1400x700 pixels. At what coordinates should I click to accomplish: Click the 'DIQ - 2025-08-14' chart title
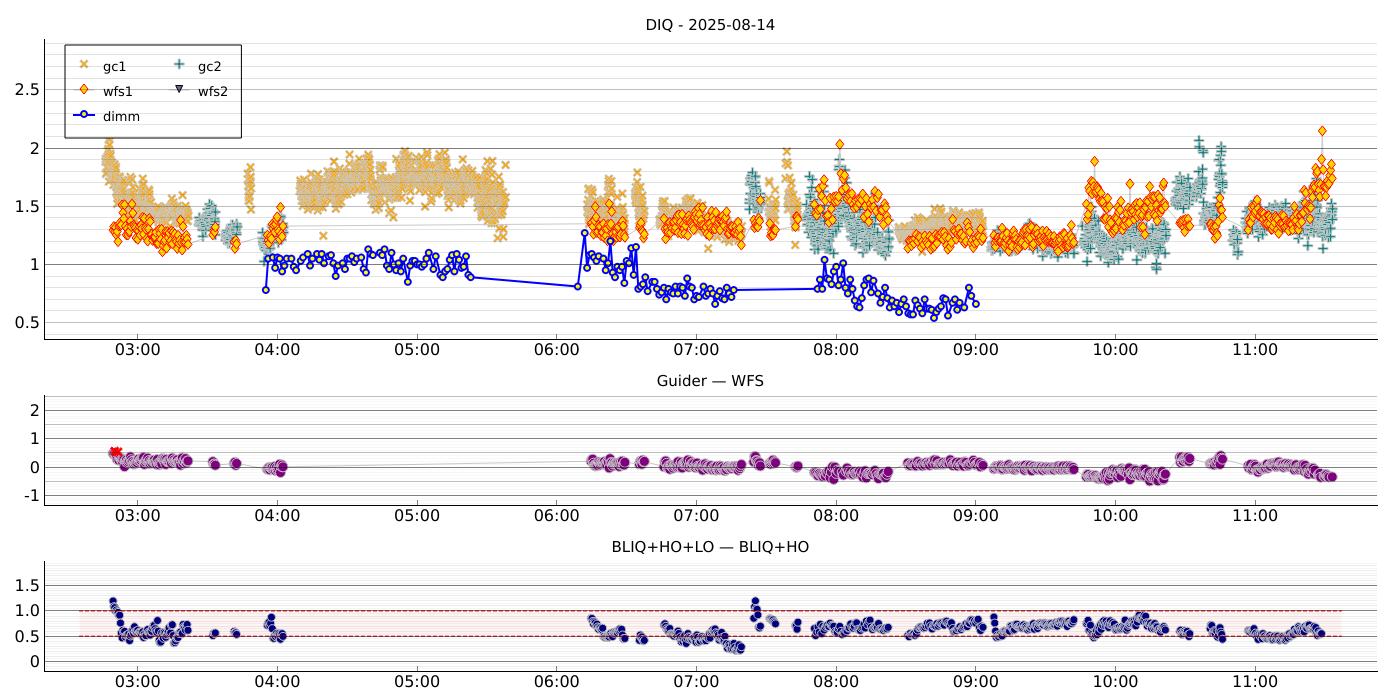(x=710, y=25)
